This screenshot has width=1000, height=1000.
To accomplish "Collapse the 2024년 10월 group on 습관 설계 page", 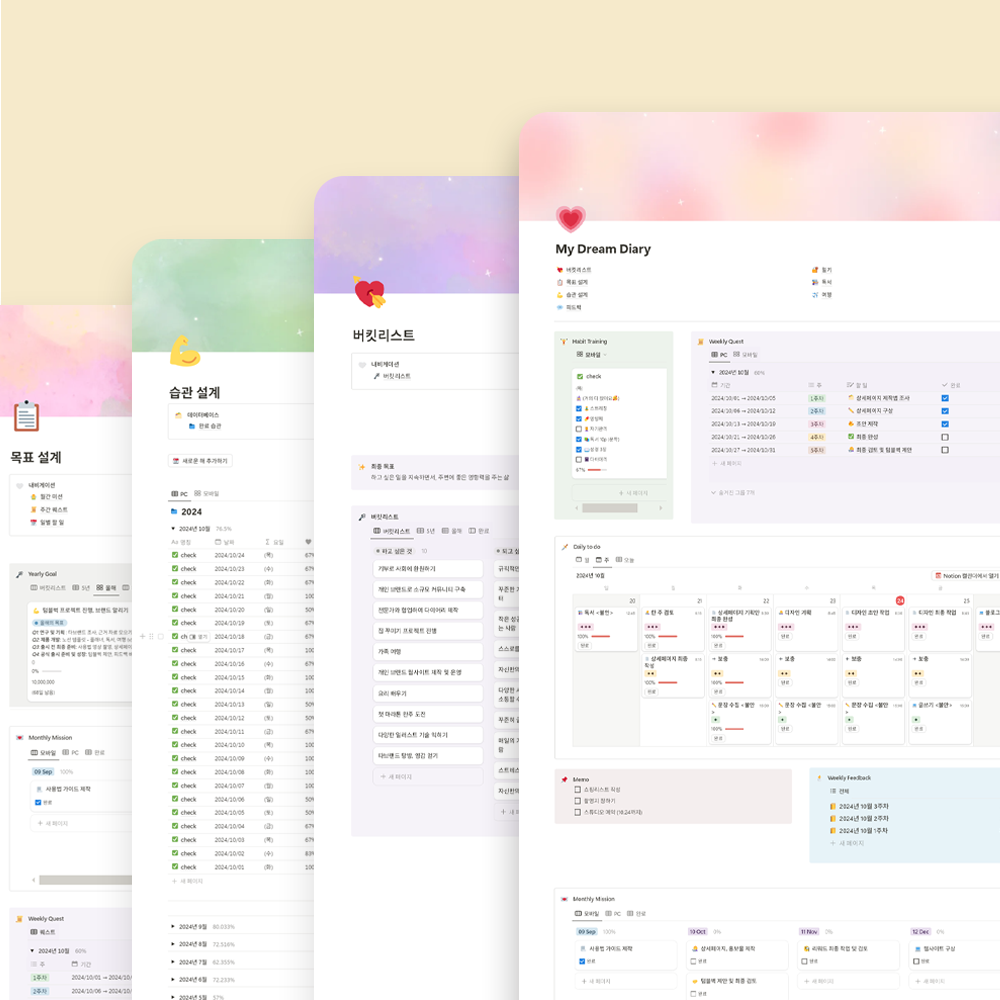I will coord(173,529).
